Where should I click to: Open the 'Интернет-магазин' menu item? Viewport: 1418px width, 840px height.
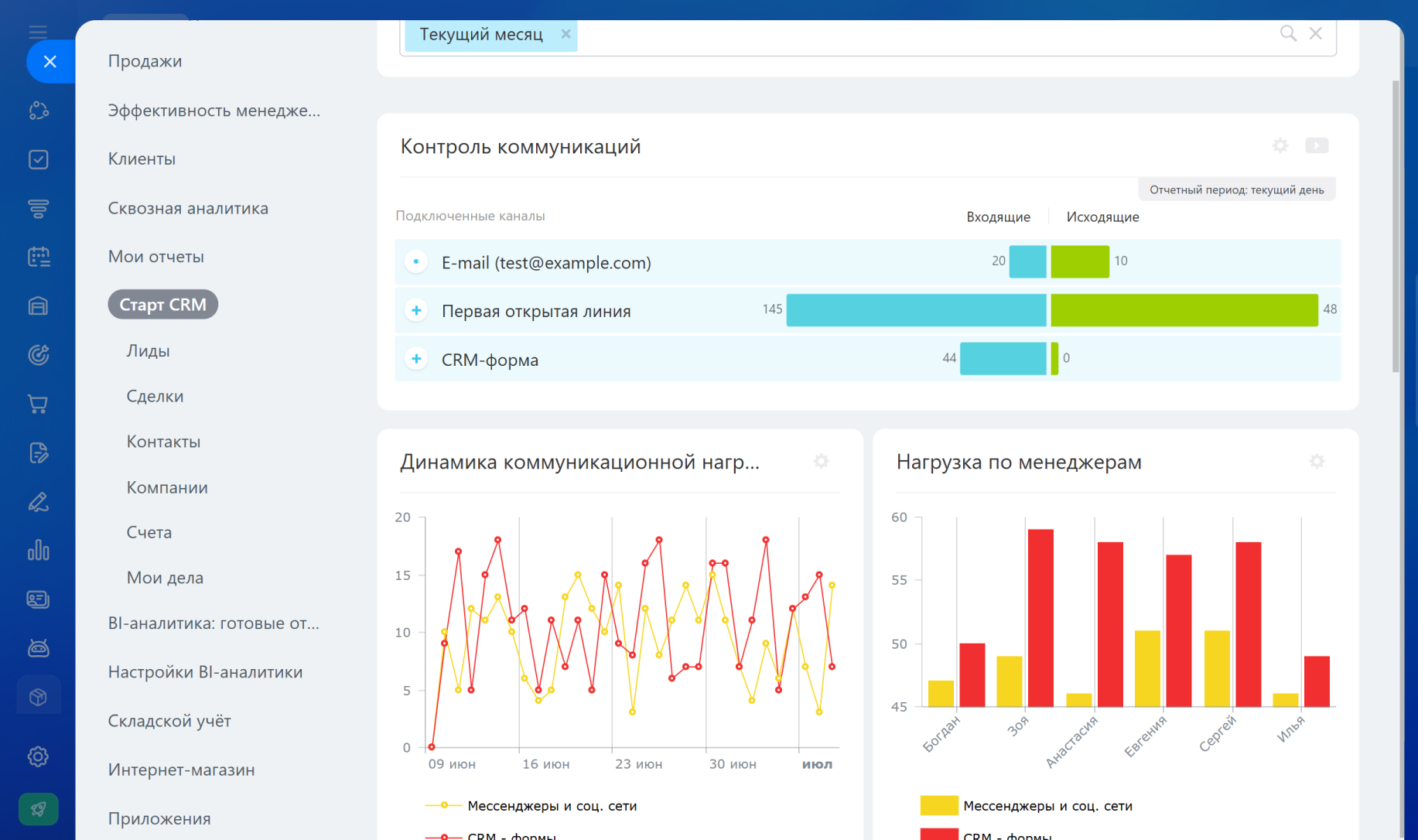pos(181,770)
